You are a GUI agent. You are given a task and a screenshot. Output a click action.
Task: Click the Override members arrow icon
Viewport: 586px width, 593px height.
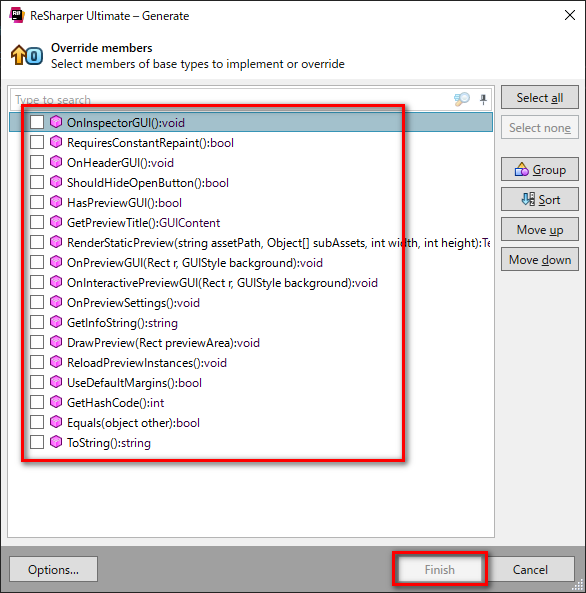[x=26, y=56]
